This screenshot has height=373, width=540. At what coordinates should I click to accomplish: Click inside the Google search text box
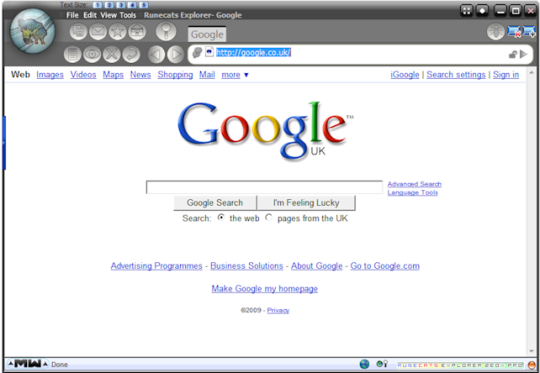click(x=264, y=187)
